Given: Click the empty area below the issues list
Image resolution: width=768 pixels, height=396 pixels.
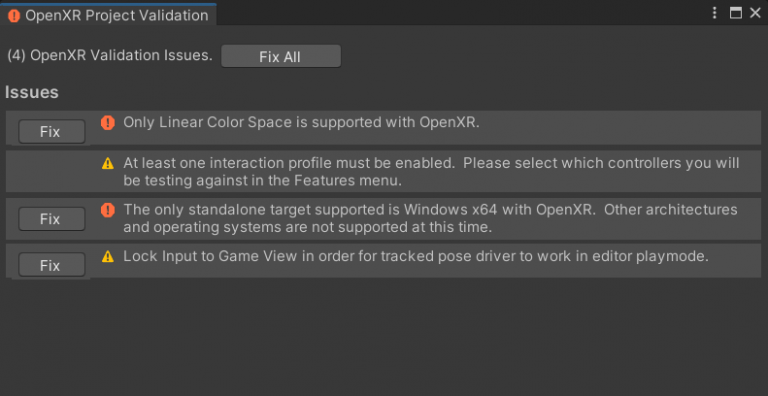Looking at the screenshot, I should click(x=384, y=338).
